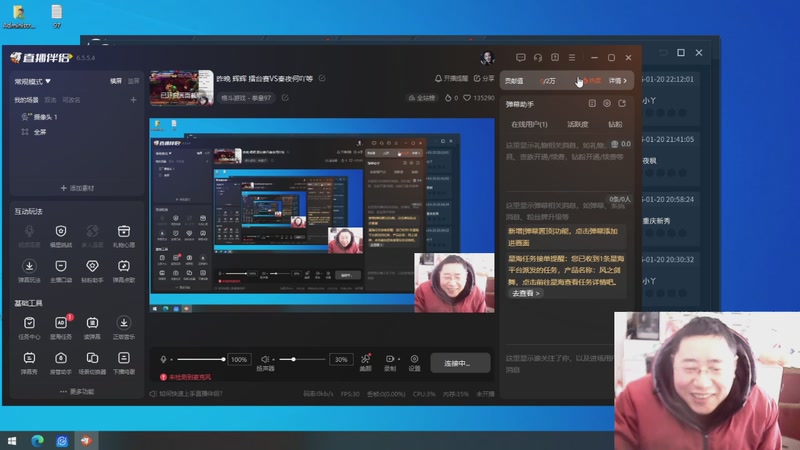Add a new scene with plus icon
Screen dimensions: 800x450
click(x=133, y=100)
